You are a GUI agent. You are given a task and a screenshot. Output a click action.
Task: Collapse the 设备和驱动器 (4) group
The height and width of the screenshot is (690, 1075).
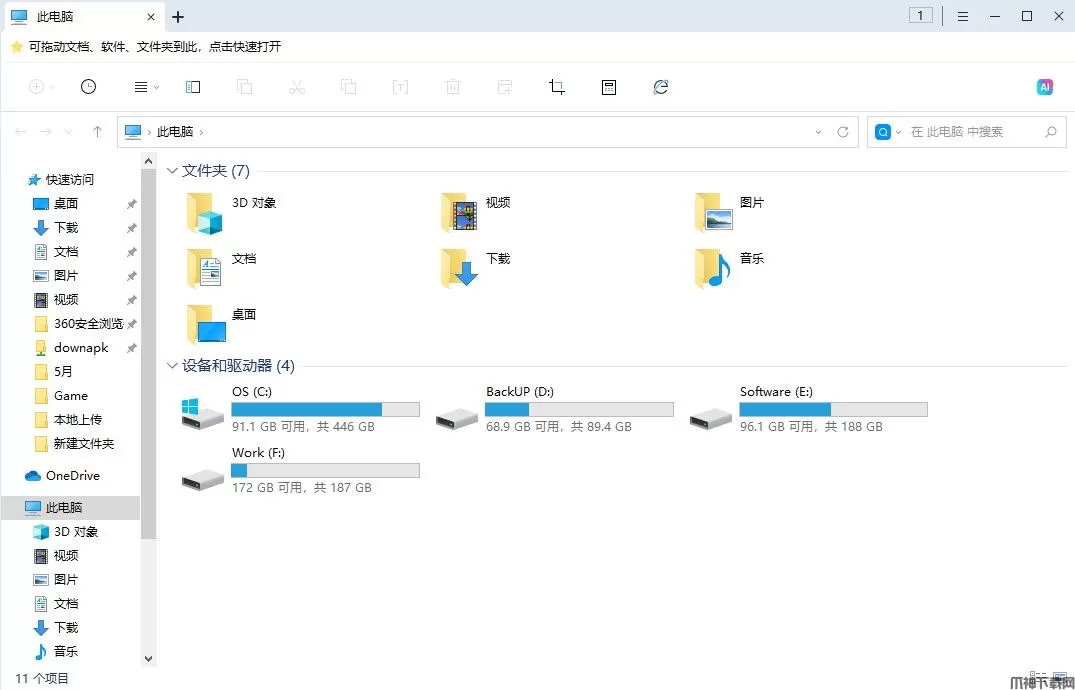click(172, 366)
